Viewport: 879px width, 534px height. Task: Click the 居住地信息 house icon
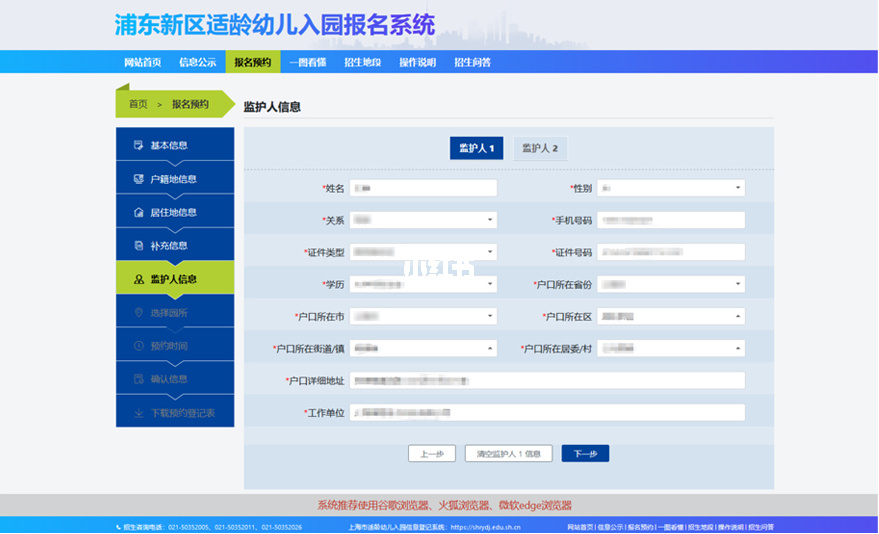coord(138,212)
